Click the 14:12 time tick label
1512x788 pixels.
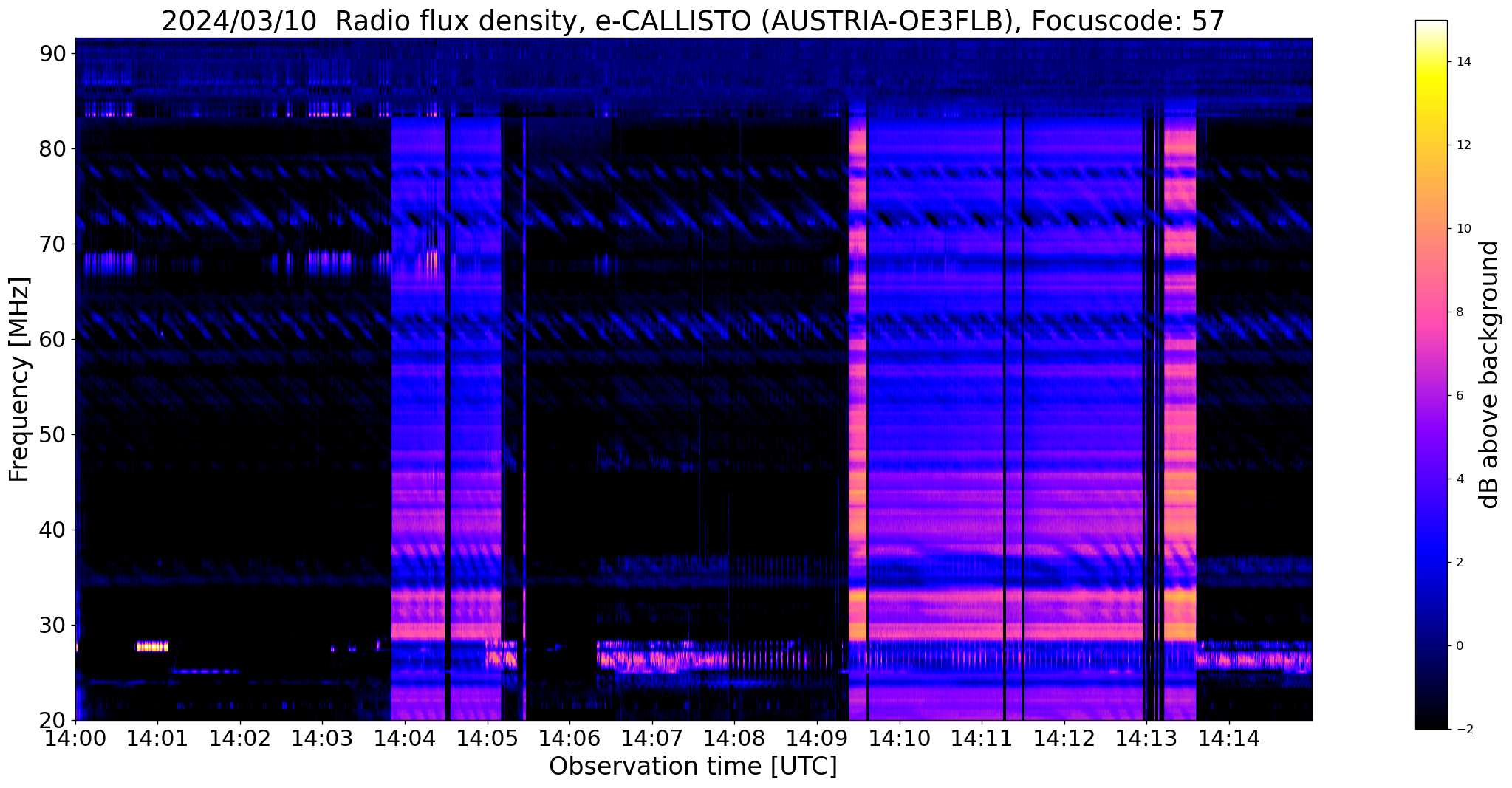coord(1064,739)
